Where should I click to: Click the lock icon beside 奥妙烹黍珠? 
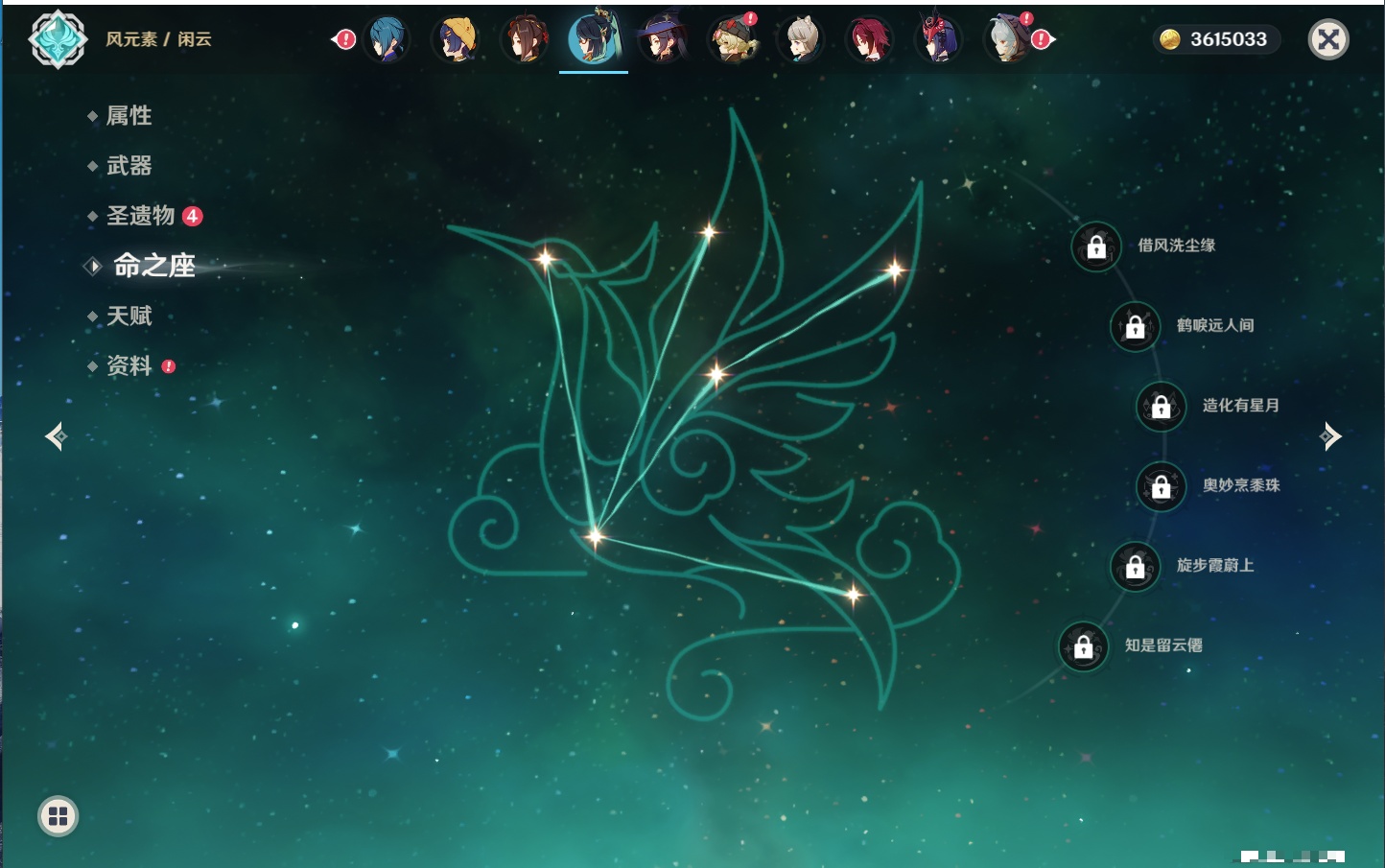(x=1162, y=486)
